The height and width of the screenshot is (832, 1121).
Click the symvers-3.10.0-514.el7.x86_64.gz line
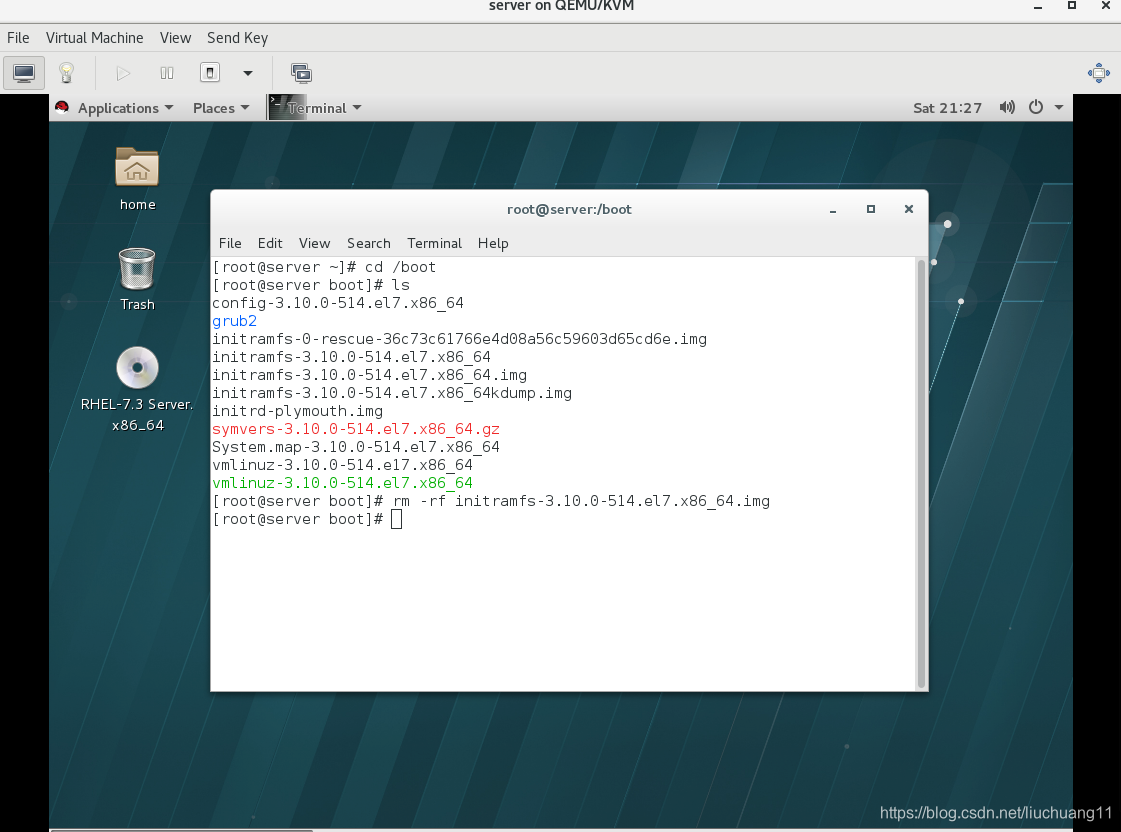pyautogui.click(x=356, y=429)
